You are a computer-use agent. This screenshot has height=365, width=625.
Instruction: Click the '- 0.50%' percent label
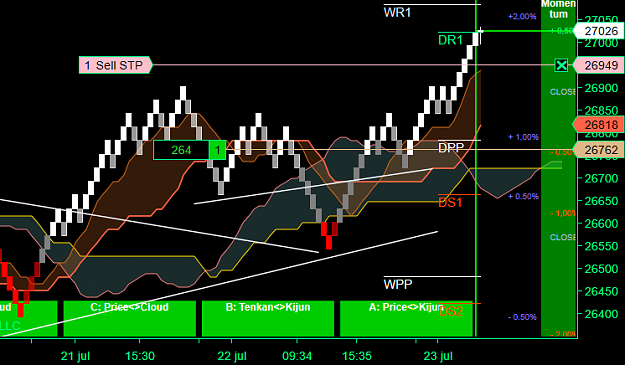pos(522,317)
